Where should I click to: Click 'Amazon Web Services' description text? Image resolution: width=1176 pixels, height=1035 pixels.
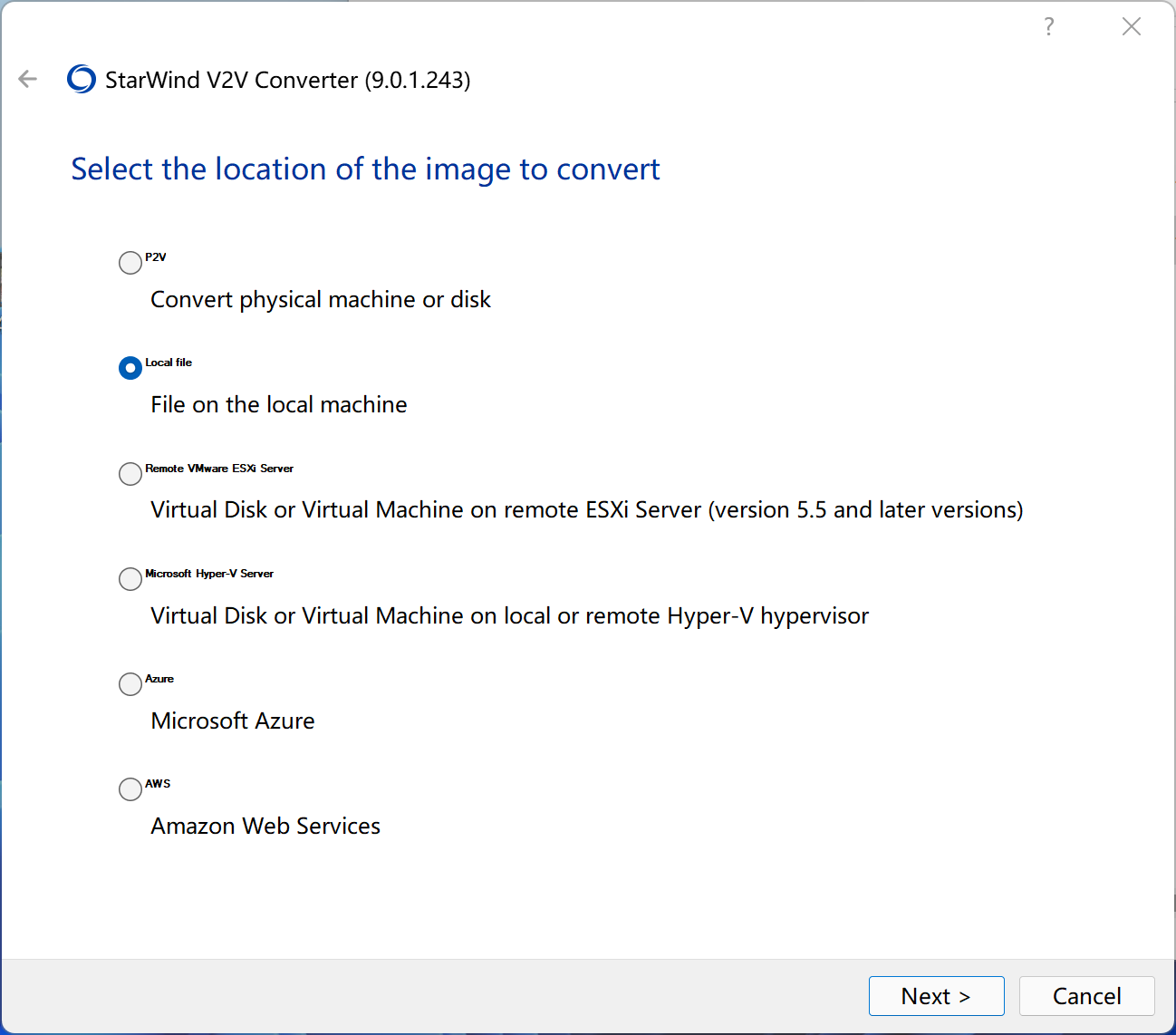(x=265, y=827)
